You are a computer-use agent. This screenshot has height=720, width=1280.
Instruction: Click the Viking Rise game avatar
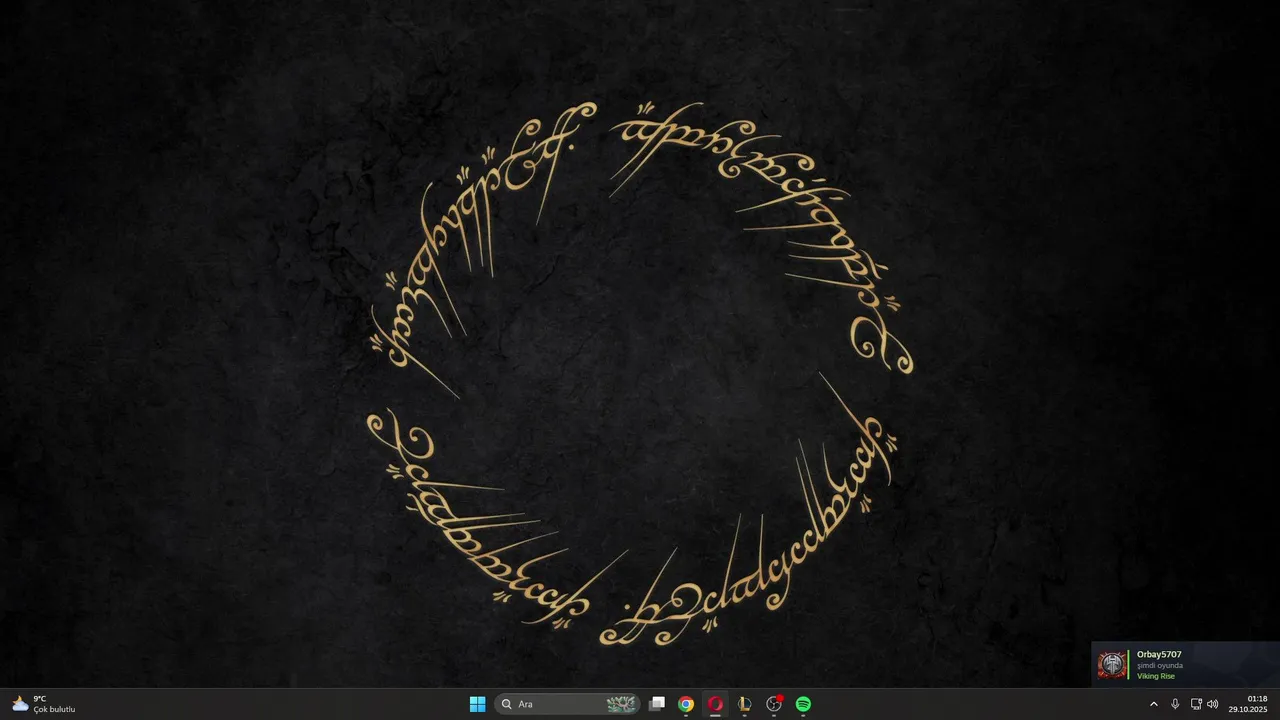click(x=1112, y=665)
